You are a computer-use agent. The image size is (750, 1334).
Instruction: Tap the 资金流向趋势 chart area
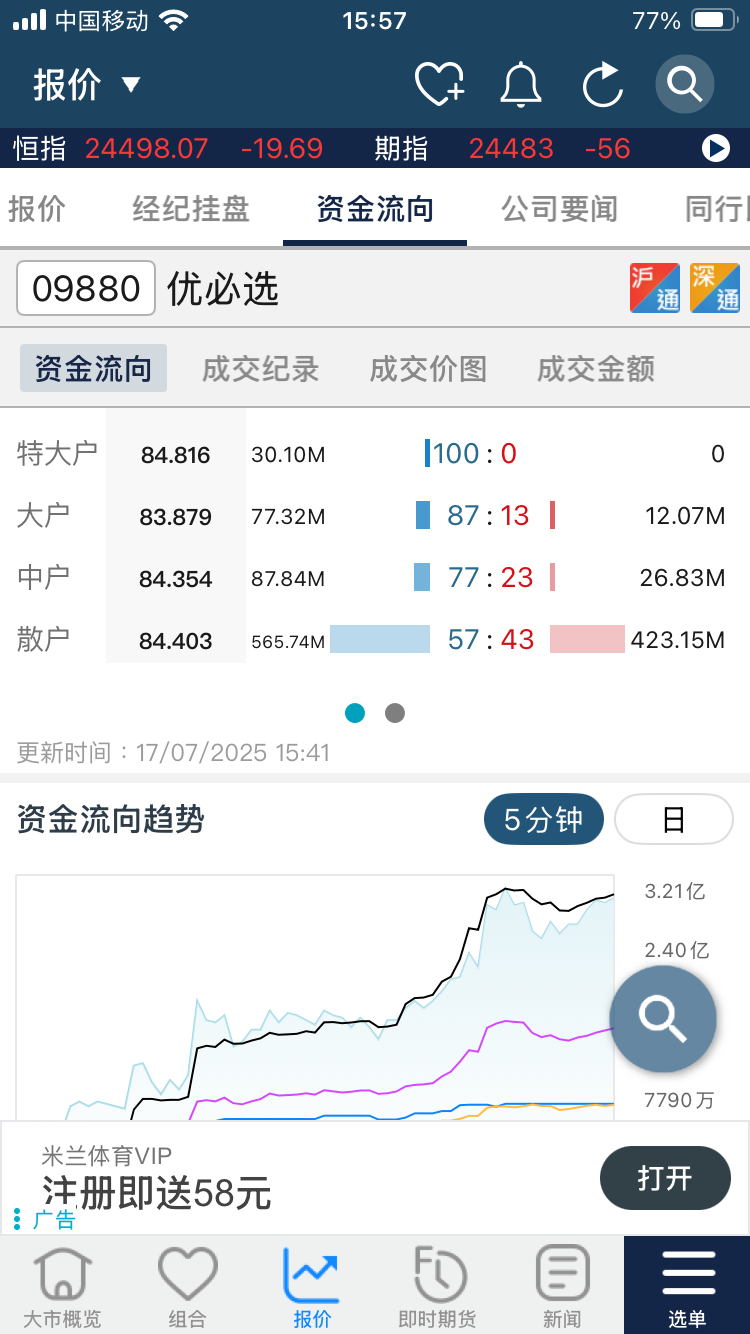pos(315,998)
